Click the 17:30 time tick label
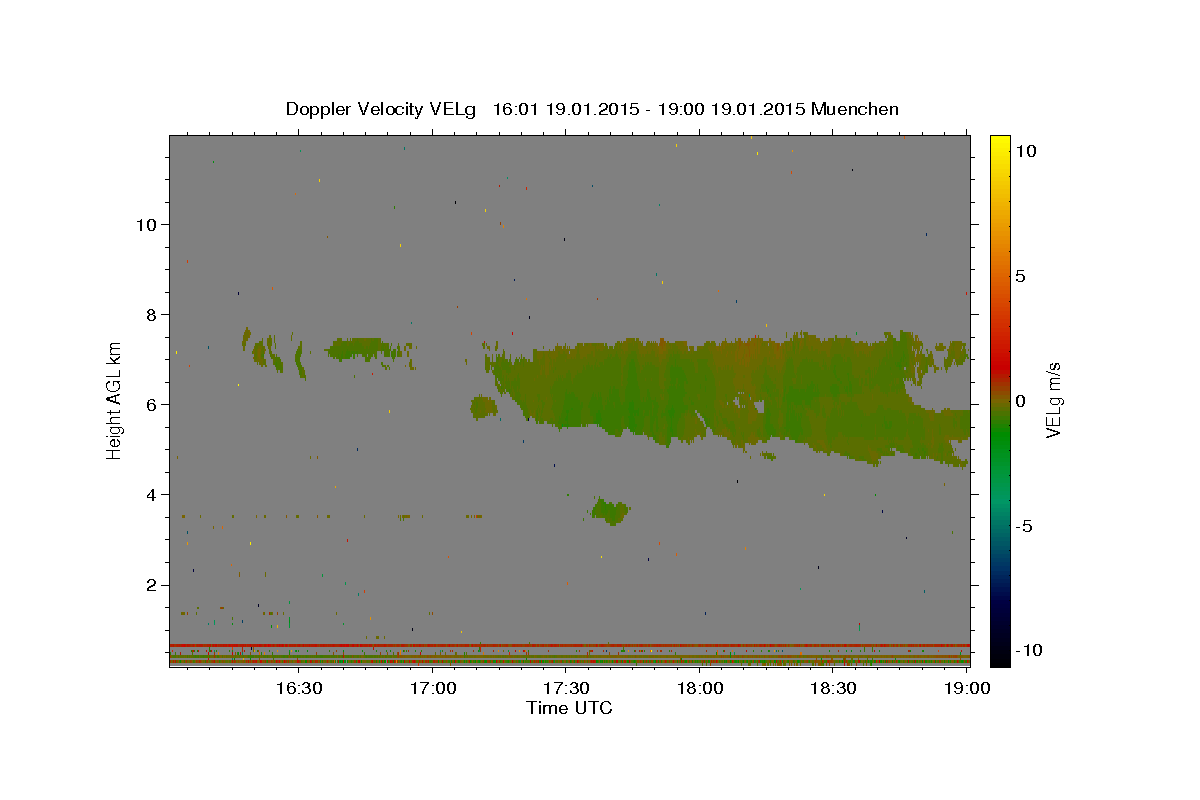This screenshot has height=800, width=1200. coord(566,688)
